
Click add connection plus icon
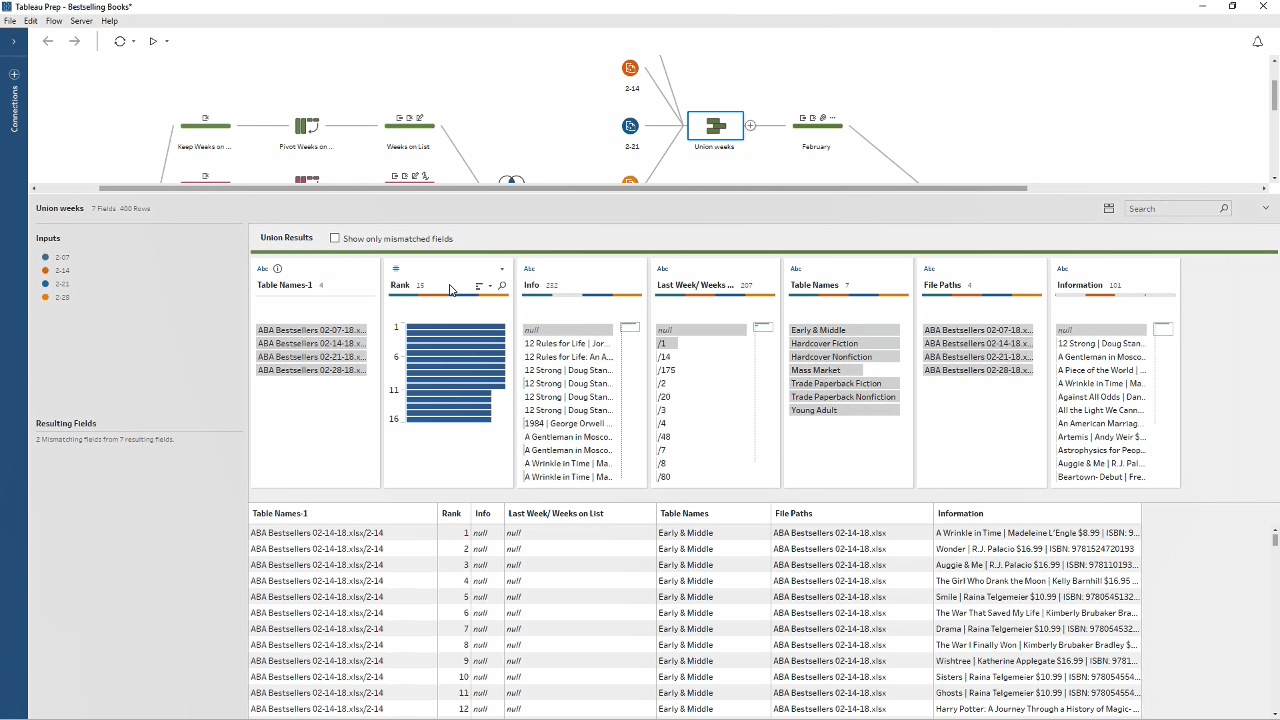pos(14,74)
